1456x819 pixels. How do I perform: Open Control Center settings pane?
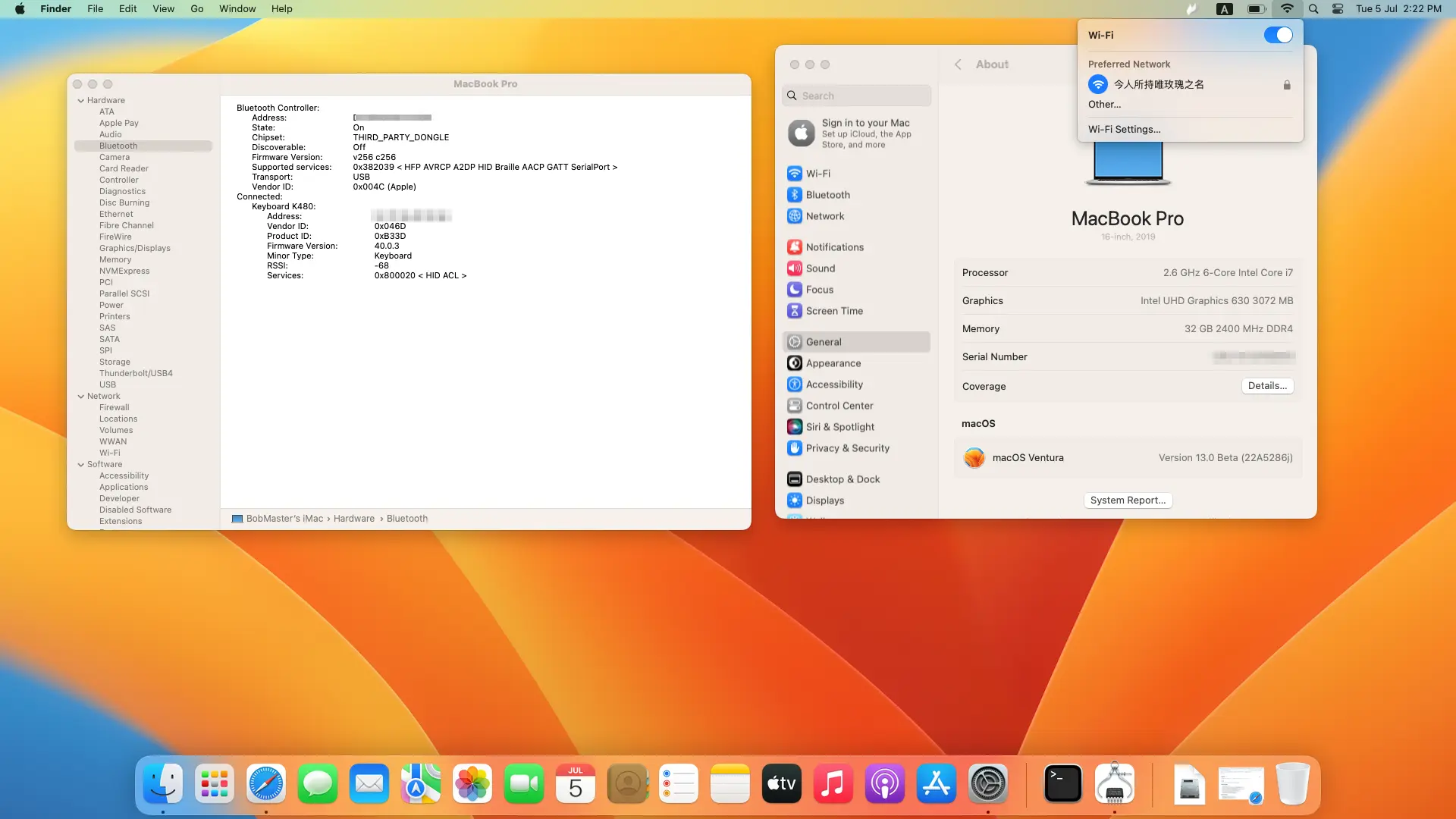(856, 406)
